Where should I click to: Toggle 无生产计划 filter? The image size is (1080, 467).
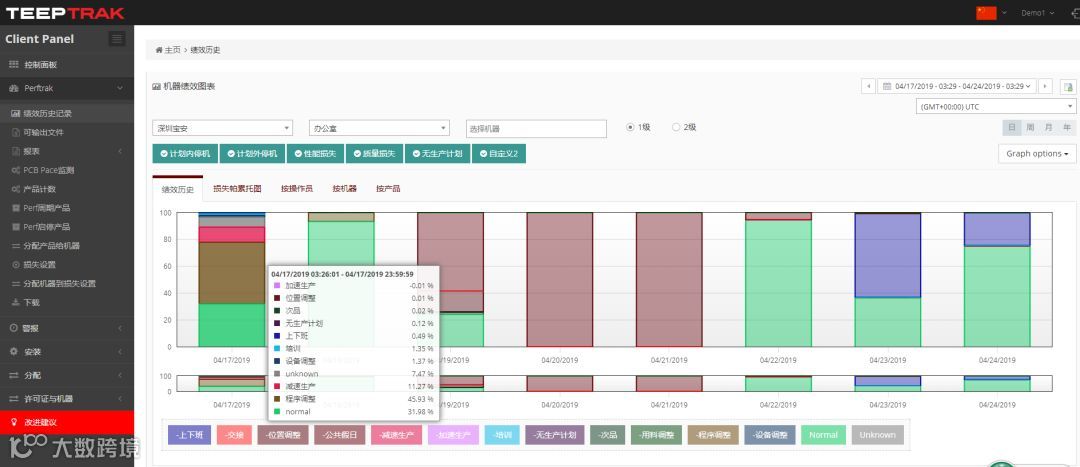click(x=437, y=154)
